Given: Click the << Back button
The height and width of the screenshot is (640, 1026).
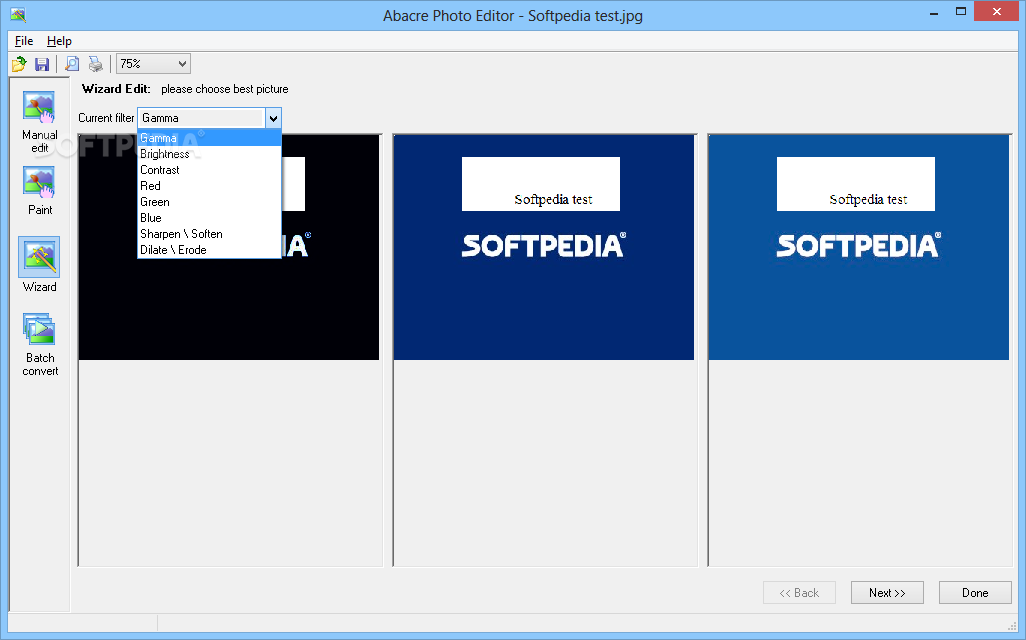Looking at the screenshot, I should point(799,593).
